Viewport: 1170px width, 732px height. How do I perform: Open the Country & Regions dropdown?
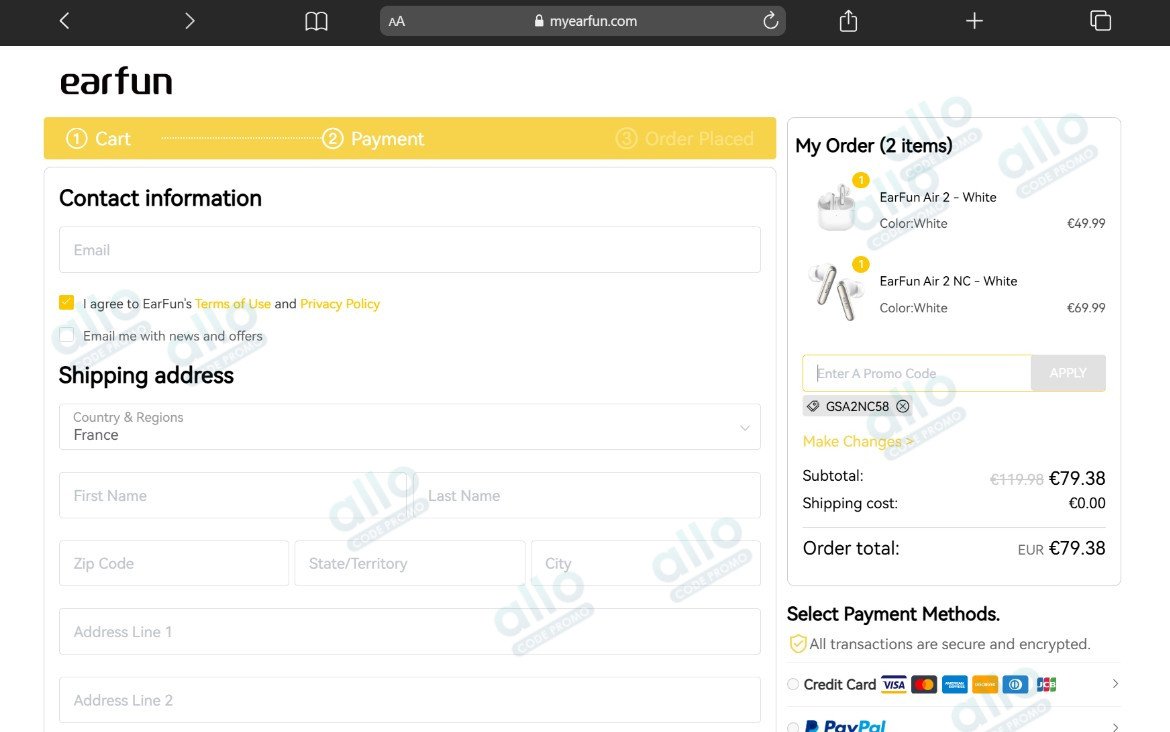tap(410, 427)
